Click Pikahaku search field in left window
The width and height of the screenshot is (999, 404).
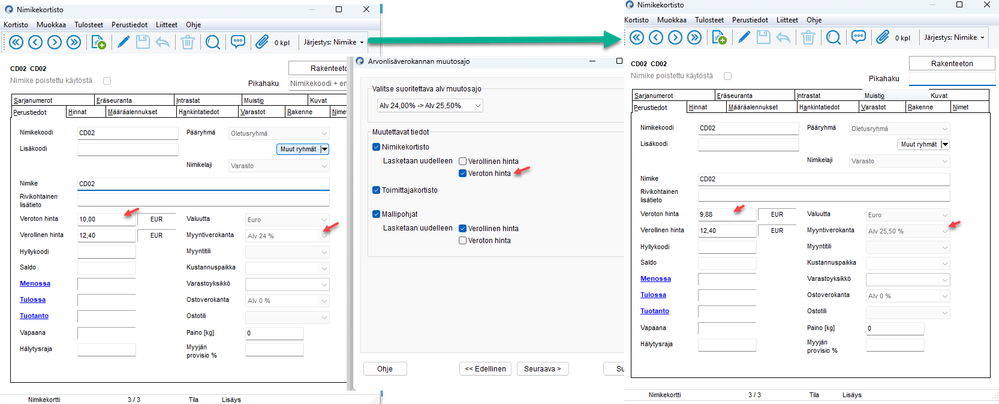[319, 83]
